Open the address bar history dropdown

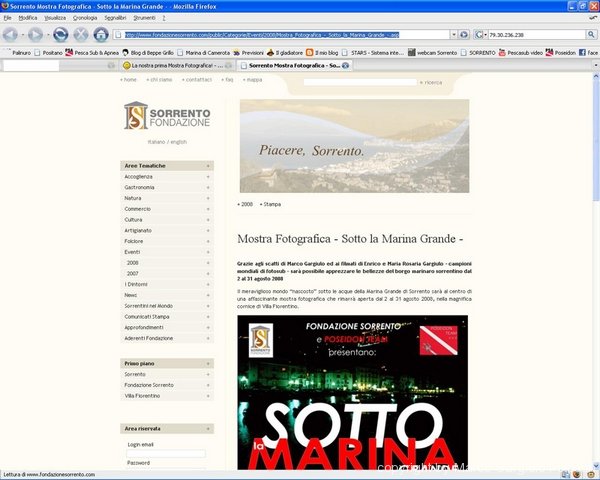[454, 35]
